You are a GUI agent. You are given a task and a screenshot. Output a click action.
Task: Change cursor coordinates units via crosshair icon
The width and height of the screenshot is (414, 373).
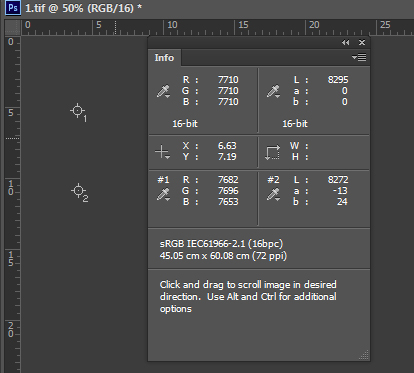(x=163, y=152)
